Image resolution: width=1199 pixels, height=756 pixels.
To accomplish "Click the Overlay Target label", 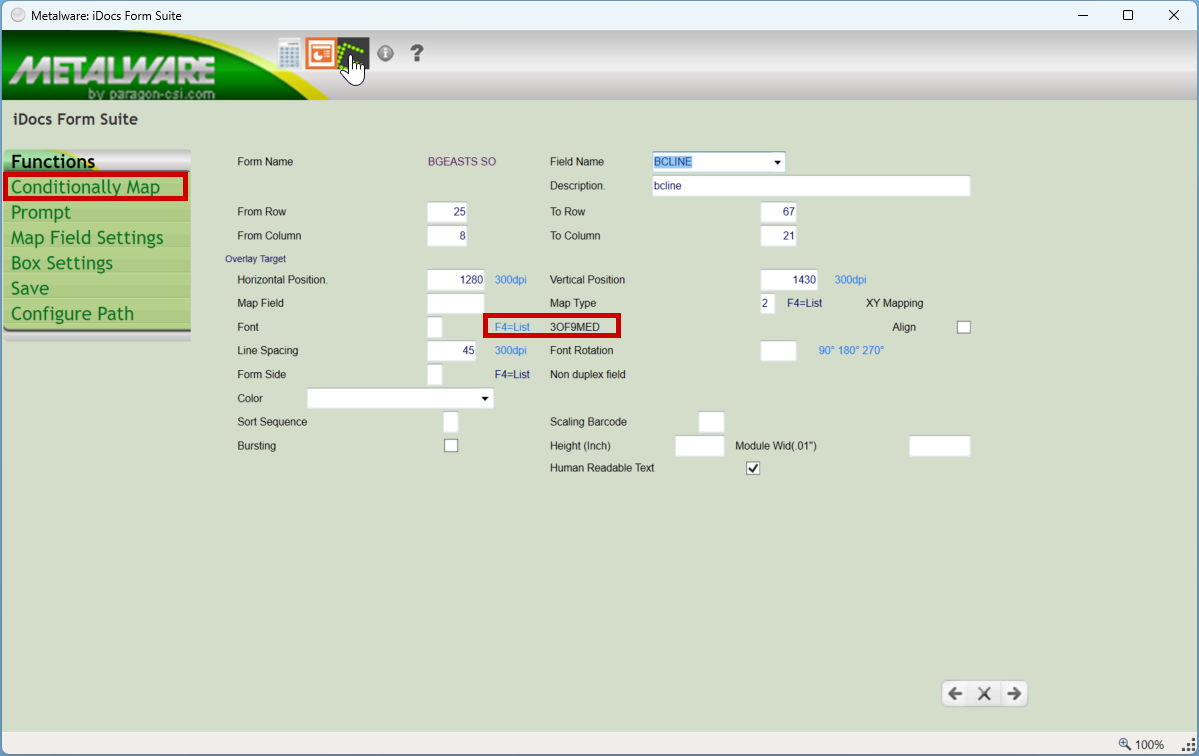I will coord(255,259).
